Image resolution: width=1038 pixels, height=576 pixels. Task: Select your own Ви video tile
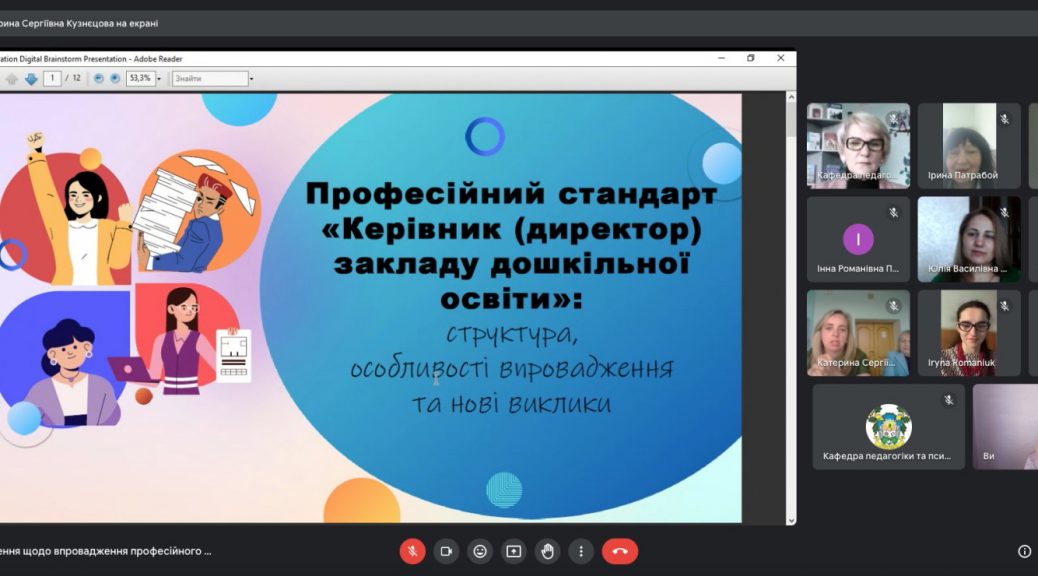1005,427
